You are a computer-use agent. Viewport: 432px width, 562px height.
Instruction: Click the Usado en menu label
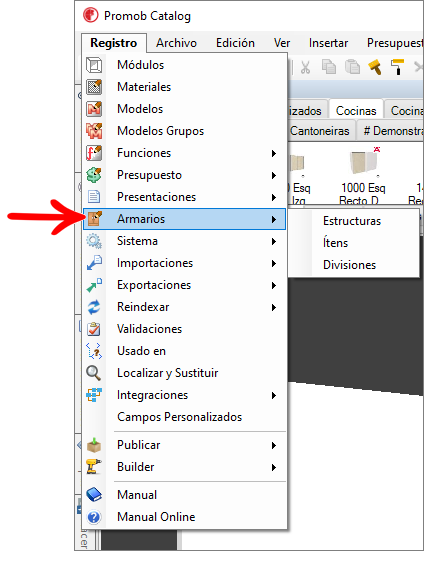(142, 351)
